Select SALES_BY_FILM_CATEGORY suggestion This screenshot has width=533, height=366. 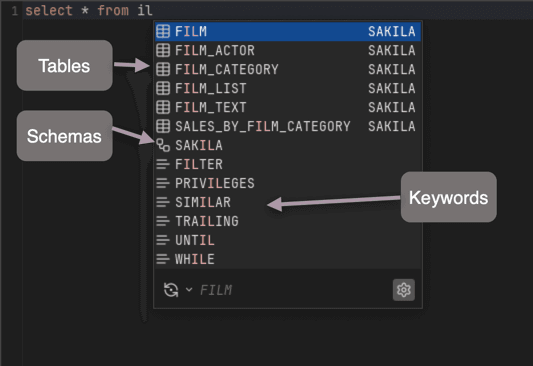click(x=288, y=127)
